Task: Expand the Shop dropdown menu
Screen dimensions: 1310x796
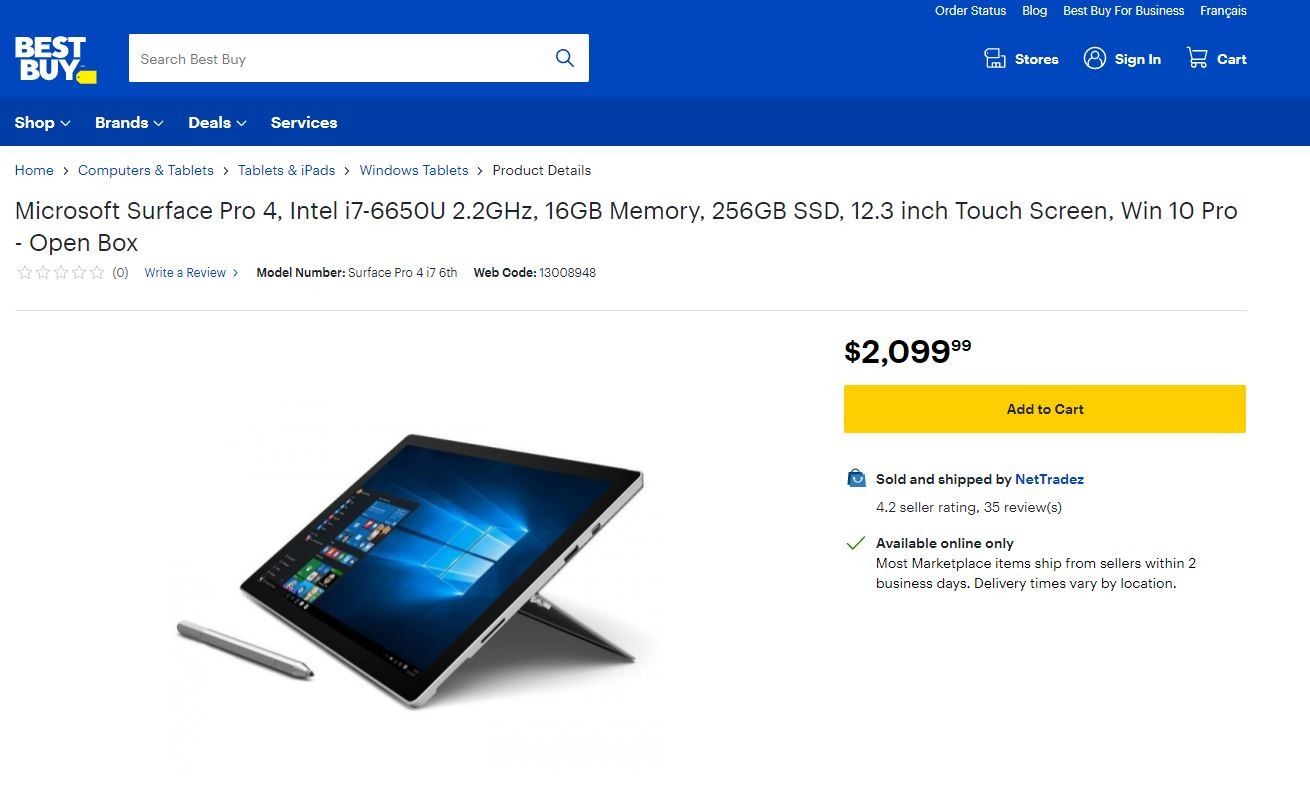Action: coord(42,123)
